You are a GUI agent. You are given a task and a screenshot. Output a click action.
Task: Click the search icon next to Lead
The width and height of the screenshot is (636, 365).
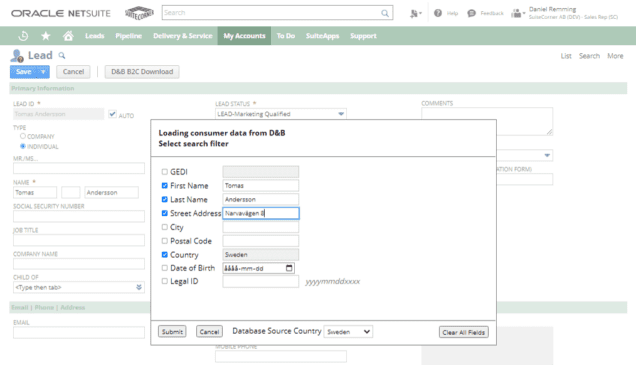pyautogui.click(x=62, y=55)
